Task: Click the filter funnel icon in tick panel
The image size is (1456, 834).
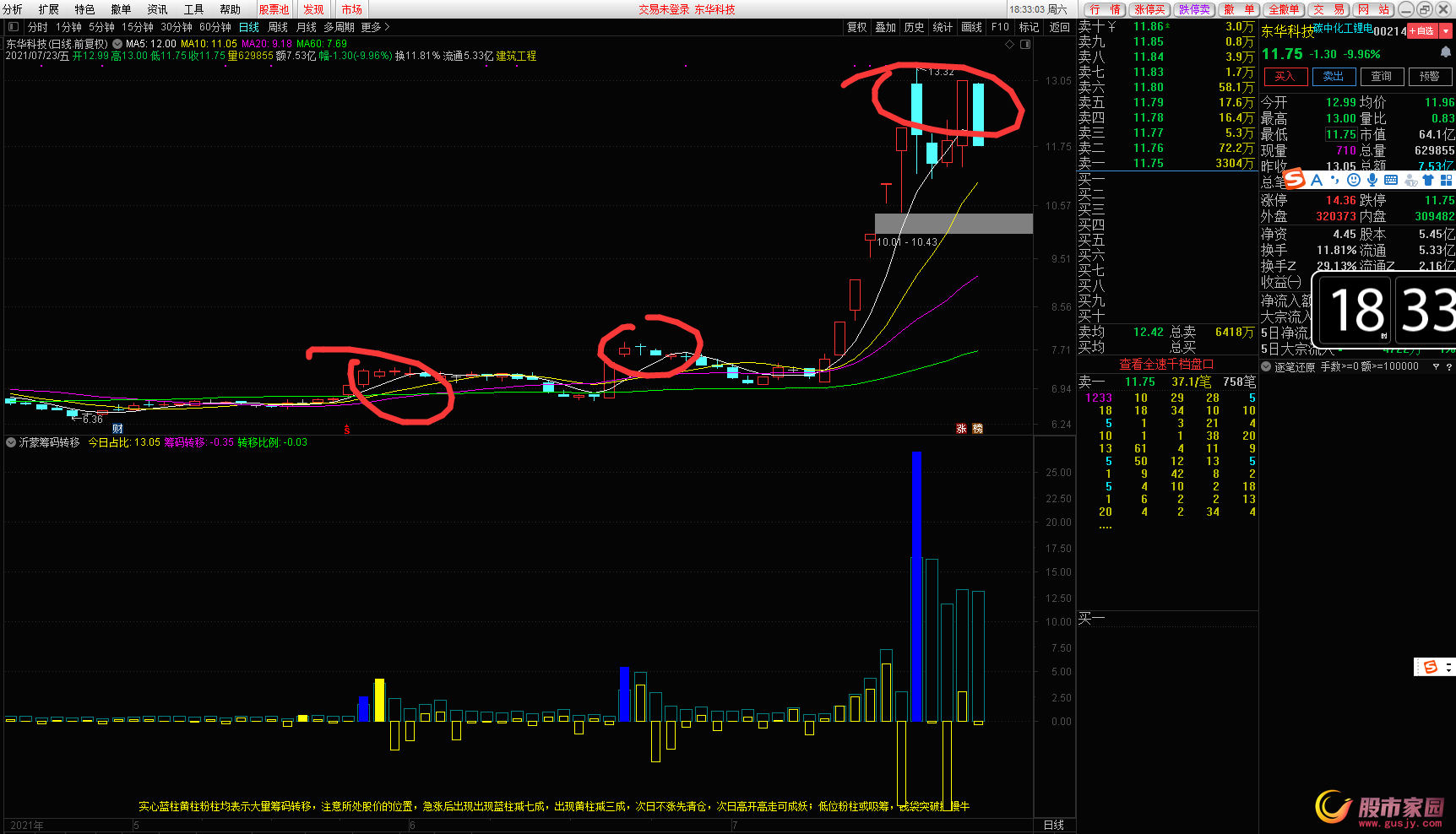Action: [1436, 367]
